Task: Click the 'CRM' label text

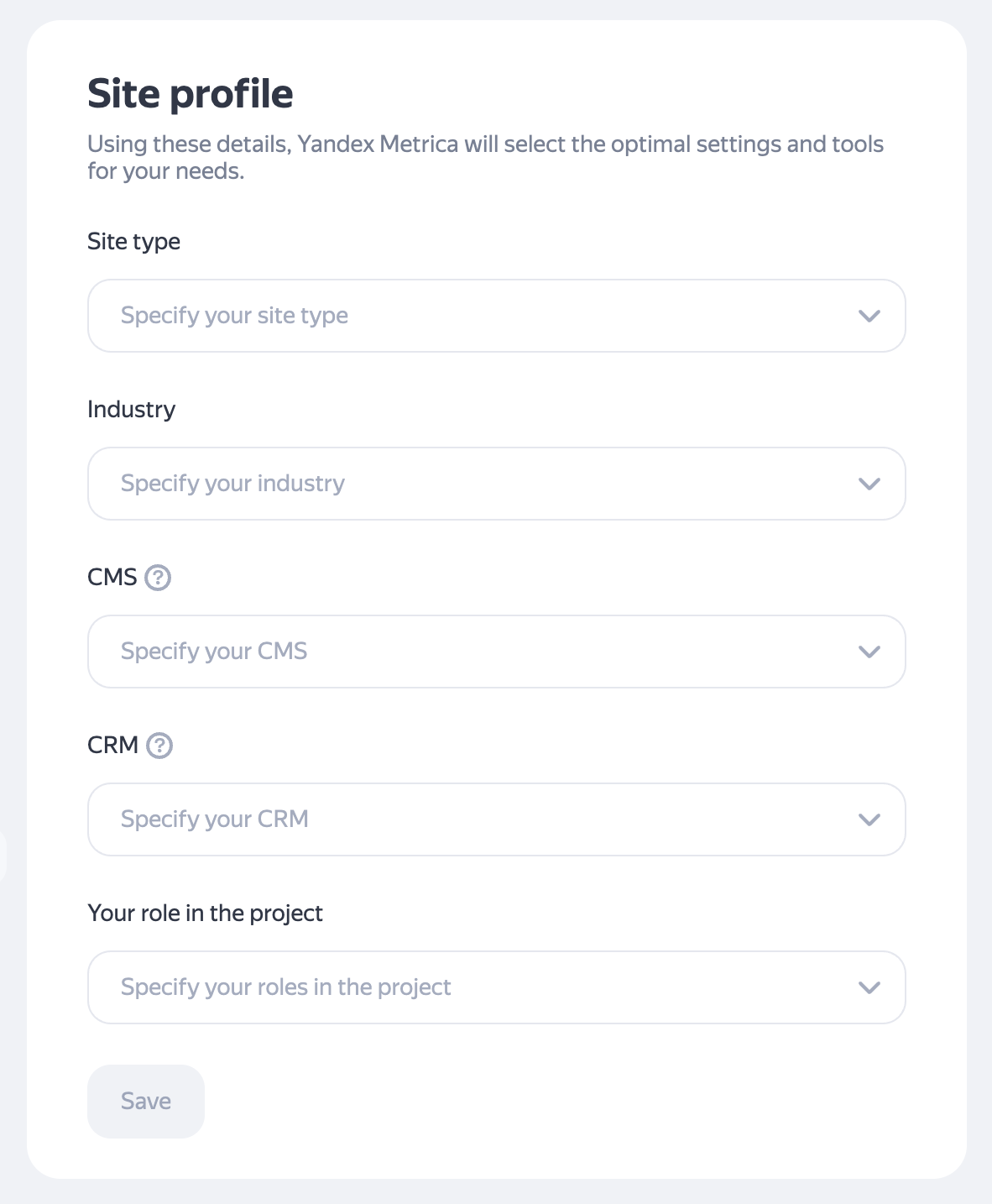Action: [112, 746]
